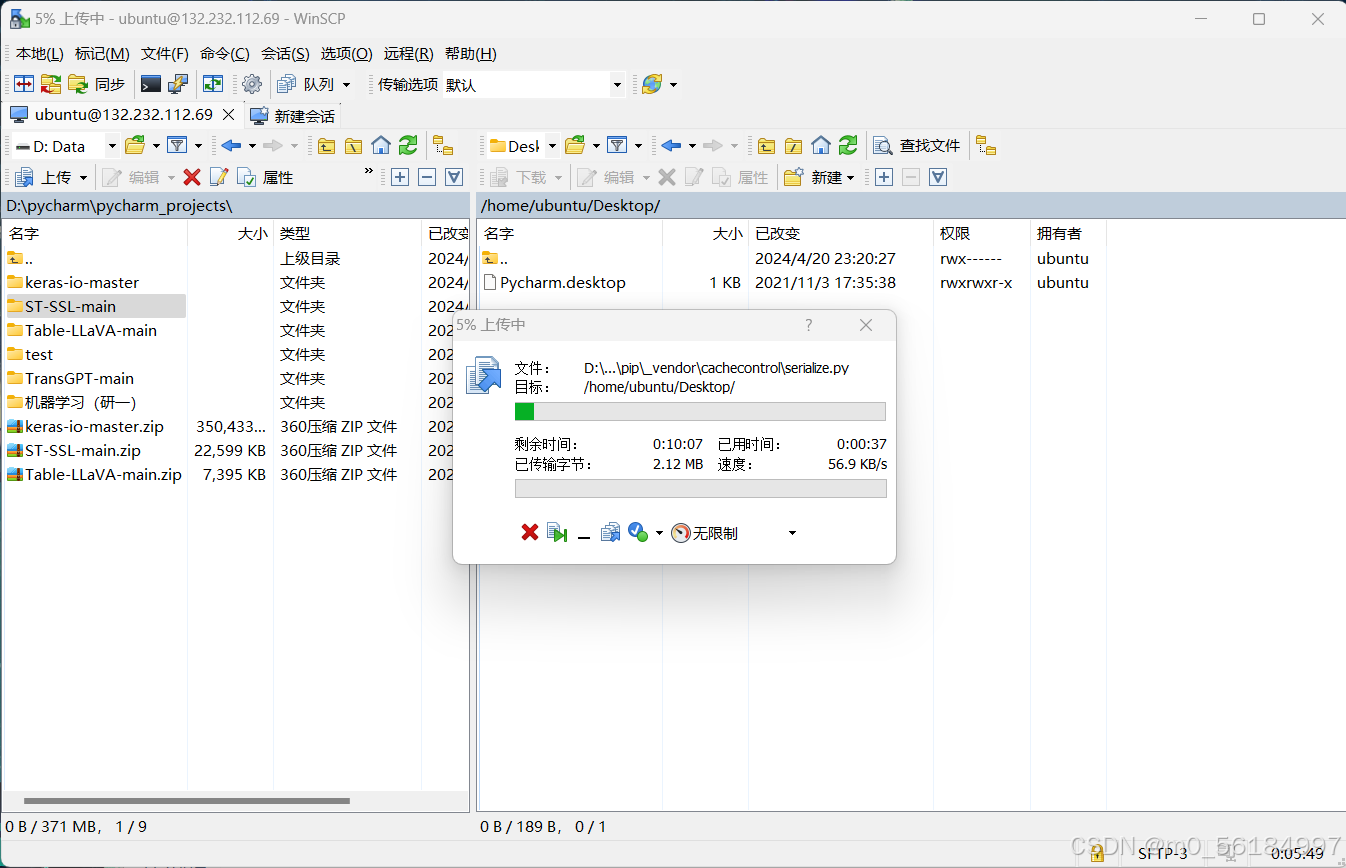1346x868 pixels.
Task: Click the overall transfer progress bar
Action: (700, 488)
